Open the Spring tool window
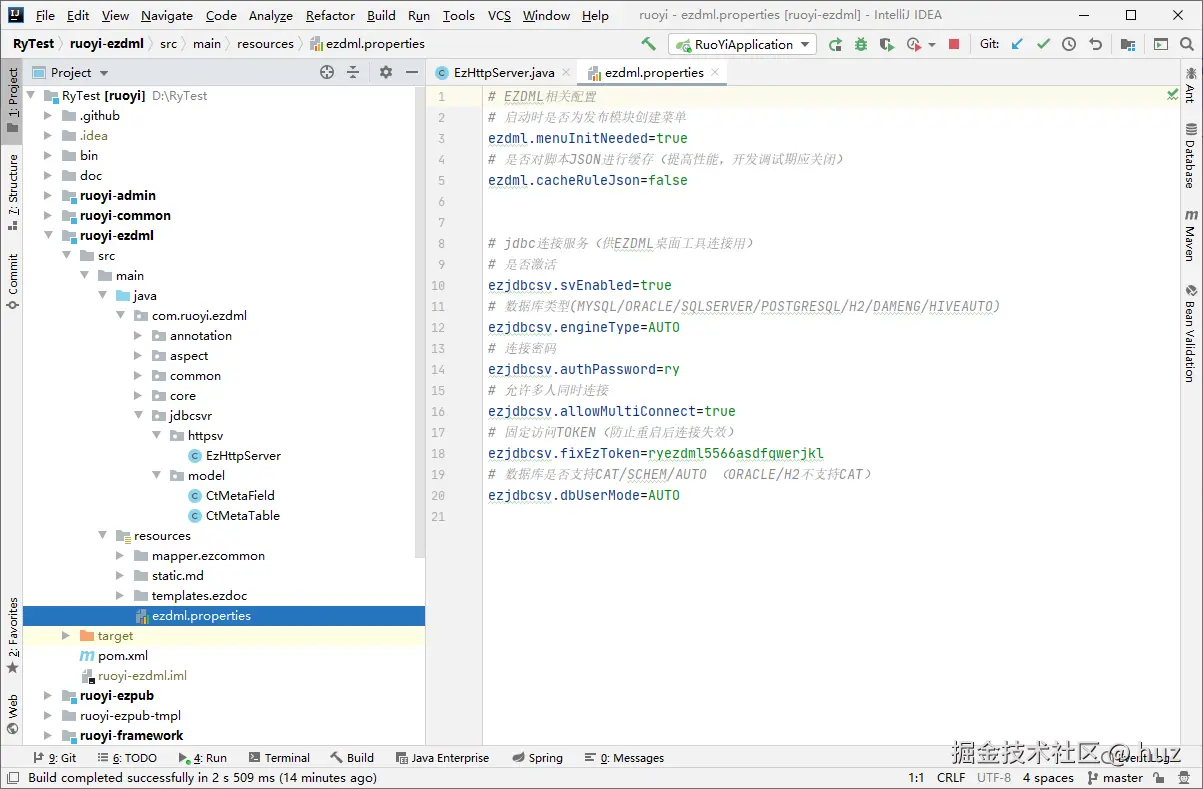 pyautogui.click(x=538, y=757)
